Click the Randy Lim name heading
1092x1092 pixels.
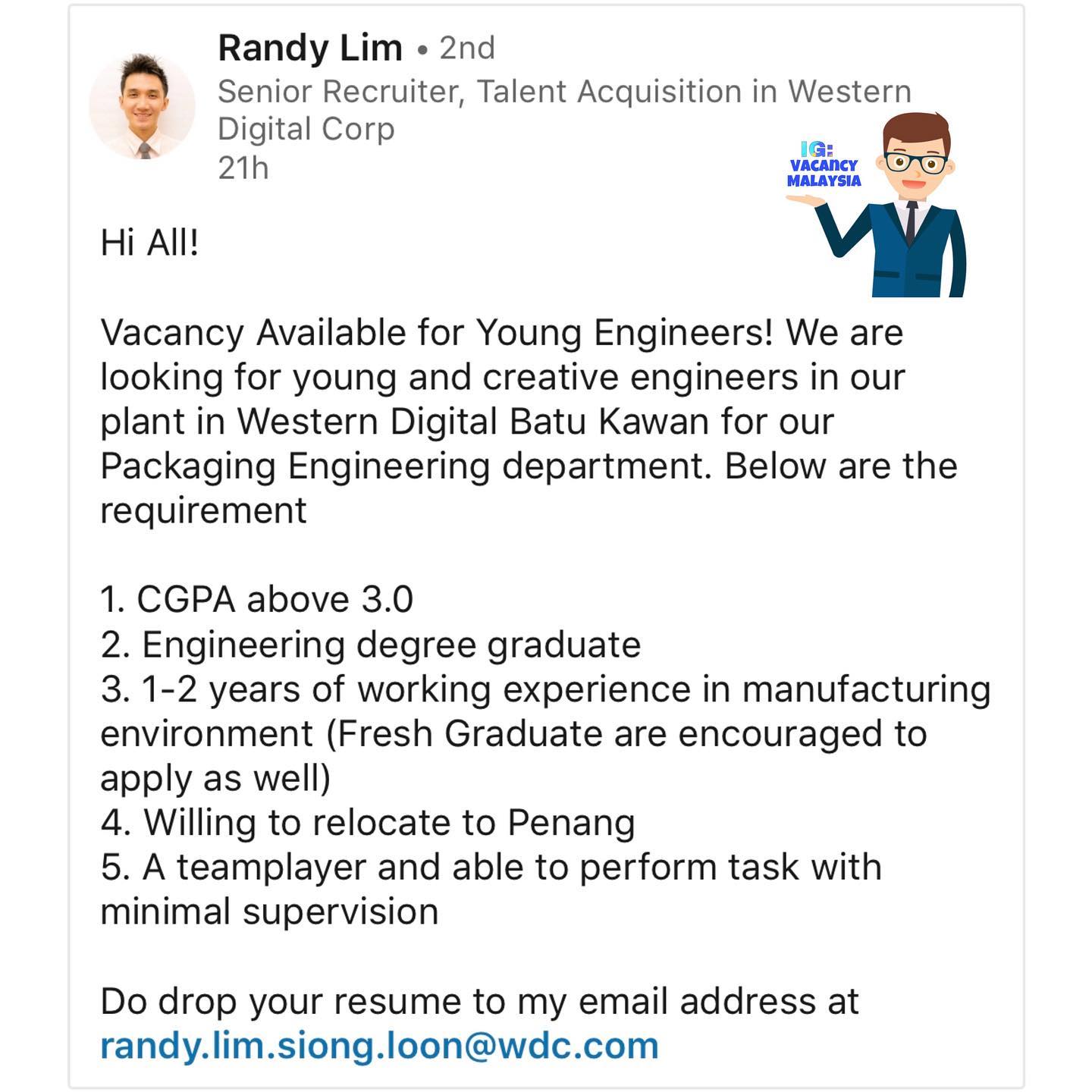point(310,49)
